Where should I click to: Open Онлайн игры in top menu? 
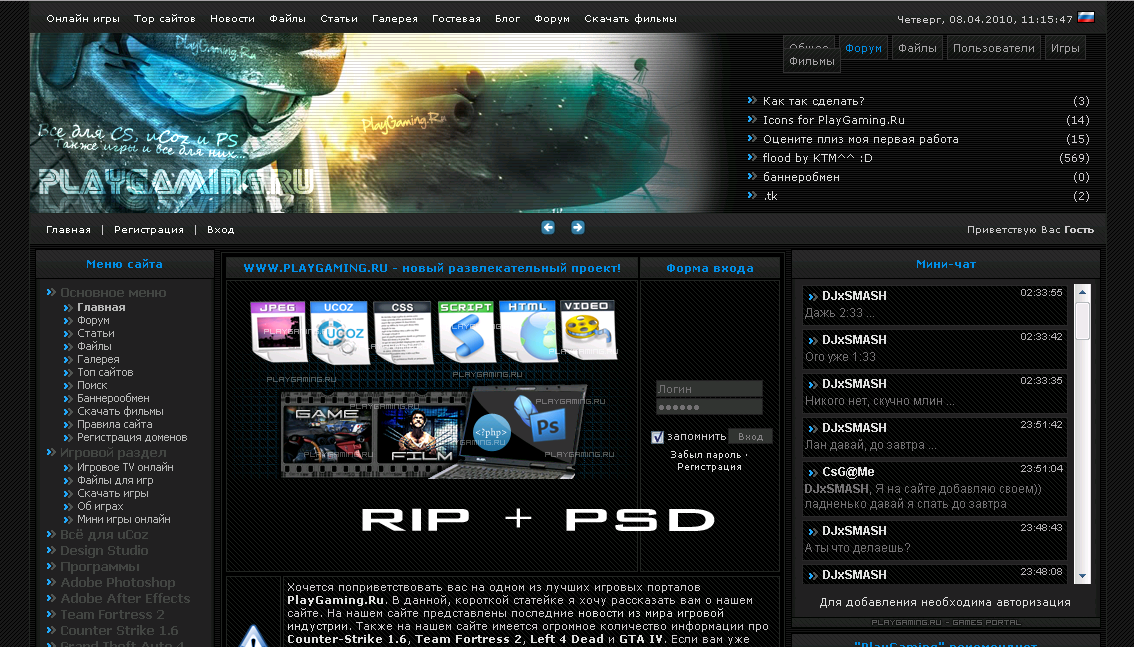[83, 19]
